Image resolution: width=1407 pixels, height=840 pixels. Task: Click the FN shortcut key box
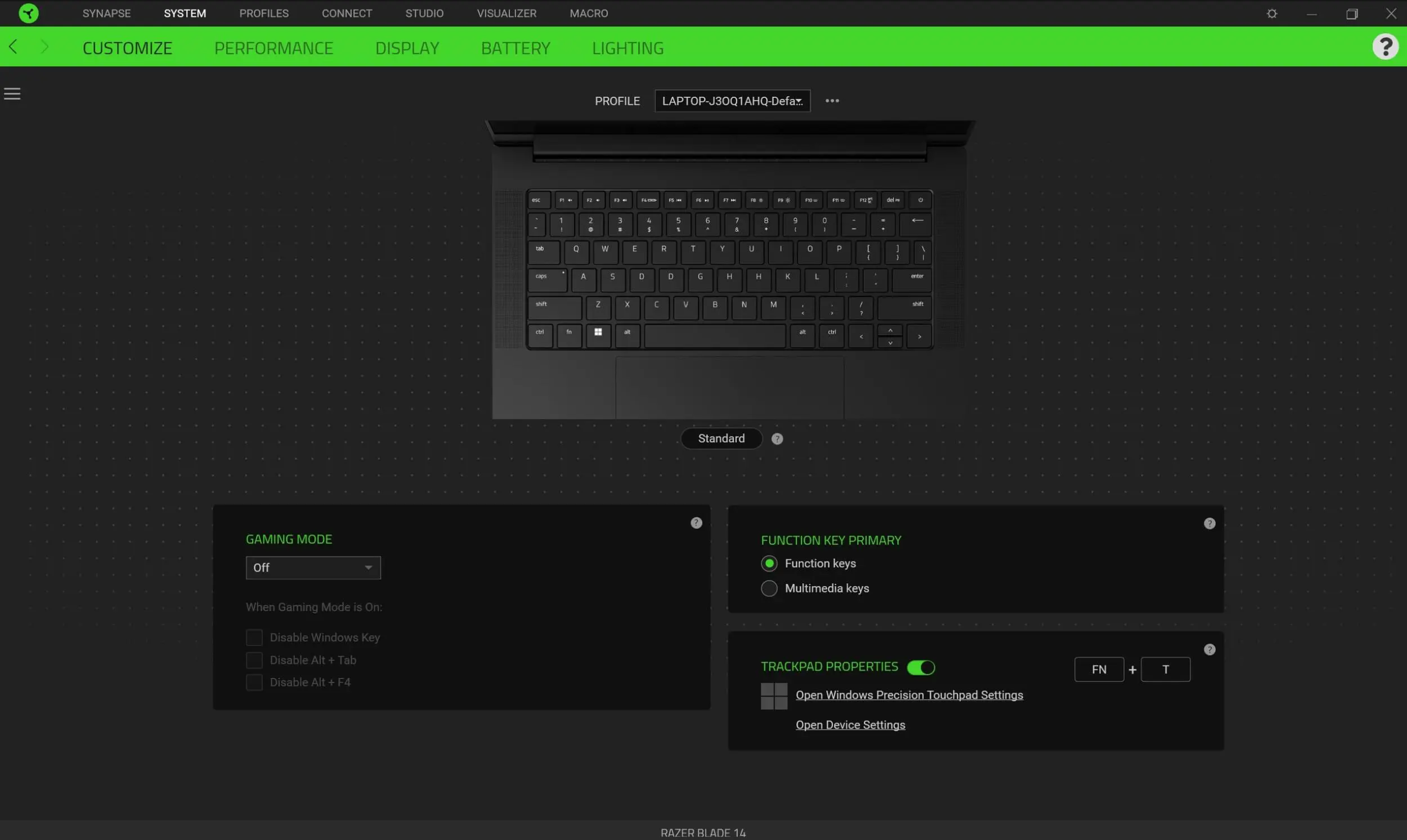pos(1099,670)
